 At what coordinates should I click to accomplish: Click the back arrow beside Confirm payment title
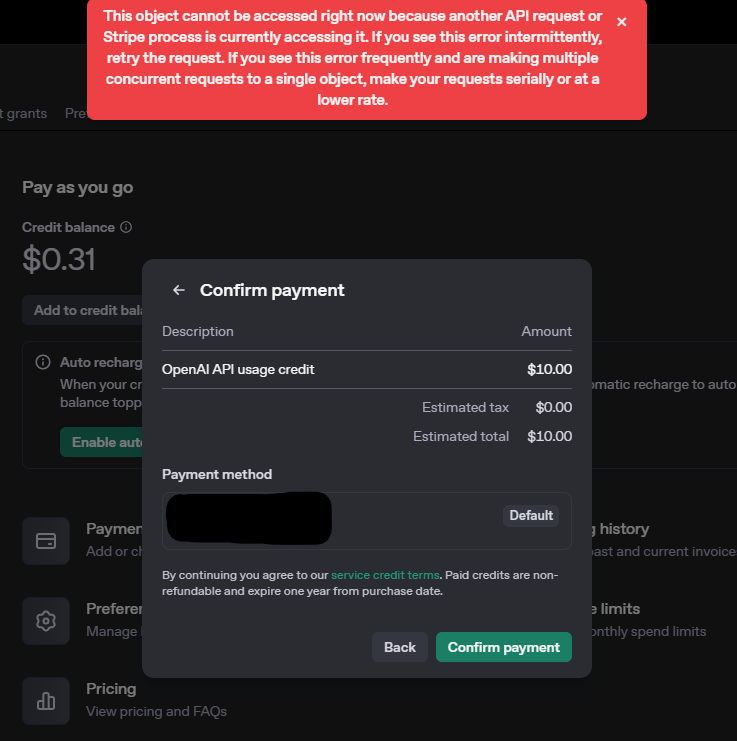click(x=179, y=290)
